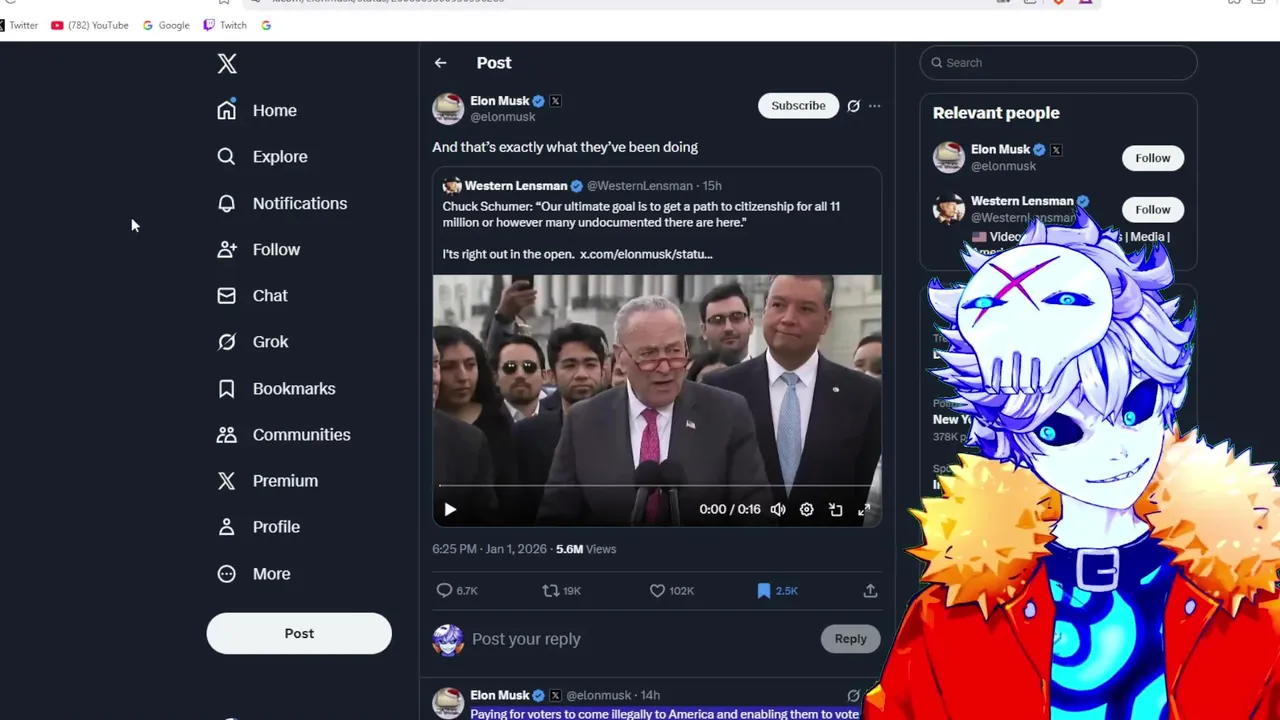Open Premium subscription page

click(267, 481)
